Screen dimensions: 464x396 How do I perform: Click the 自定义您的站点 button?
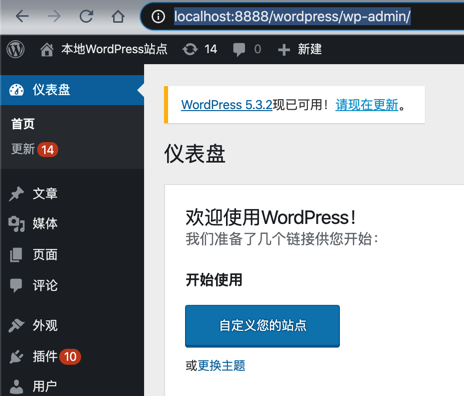pos(262,326)
